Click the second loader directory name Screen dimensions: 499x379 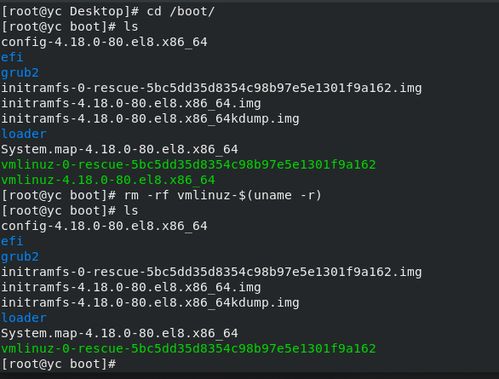tap(24, 318)
